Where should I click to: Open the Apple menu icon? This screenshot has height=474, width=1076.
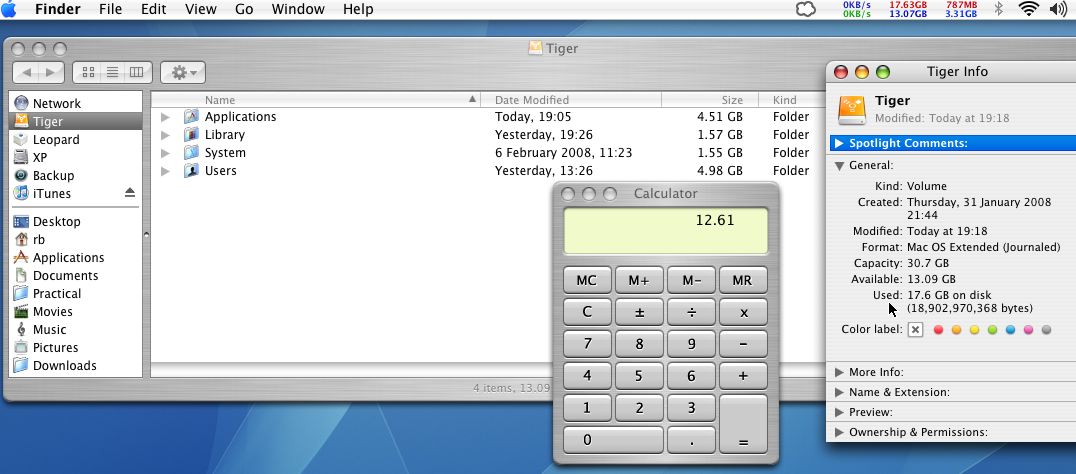pos(9,9)
